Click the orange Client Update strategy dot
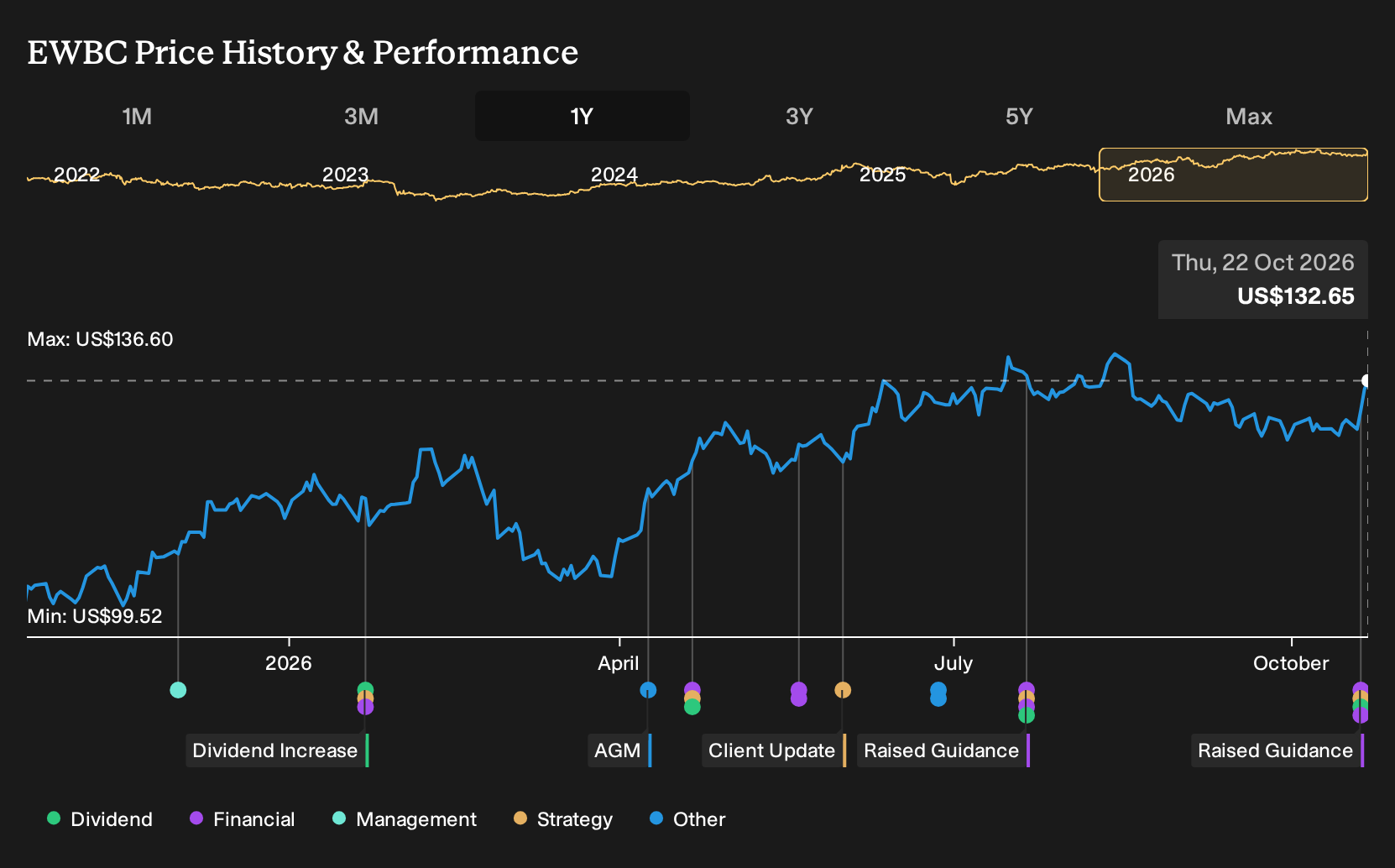This screenshot has height=868, width=1395. [843, 690]
